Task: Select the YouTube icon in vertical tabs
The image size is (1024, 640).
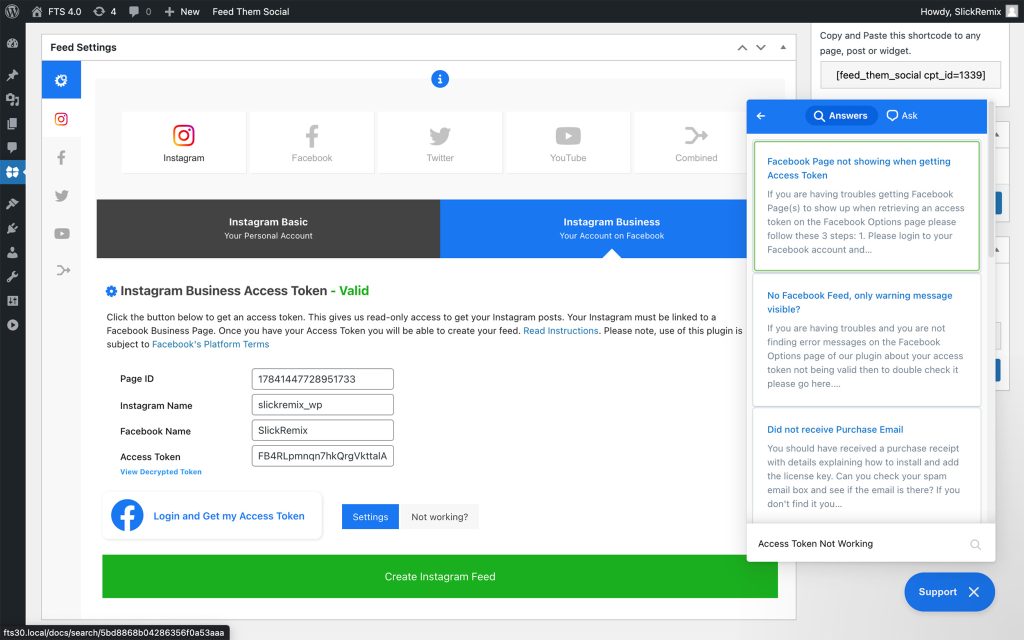Action: tap(61, 233)
